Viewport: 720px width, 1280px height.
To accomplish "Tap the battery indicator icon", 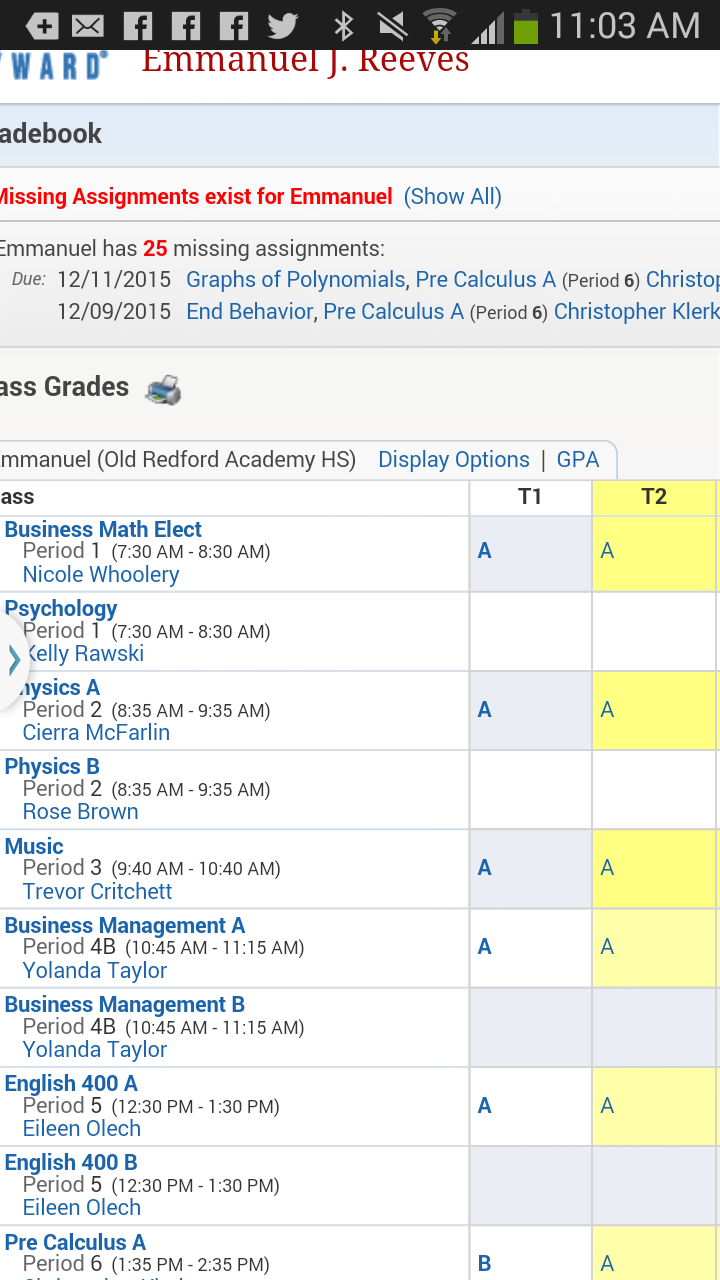I will [x=526, y=26].
